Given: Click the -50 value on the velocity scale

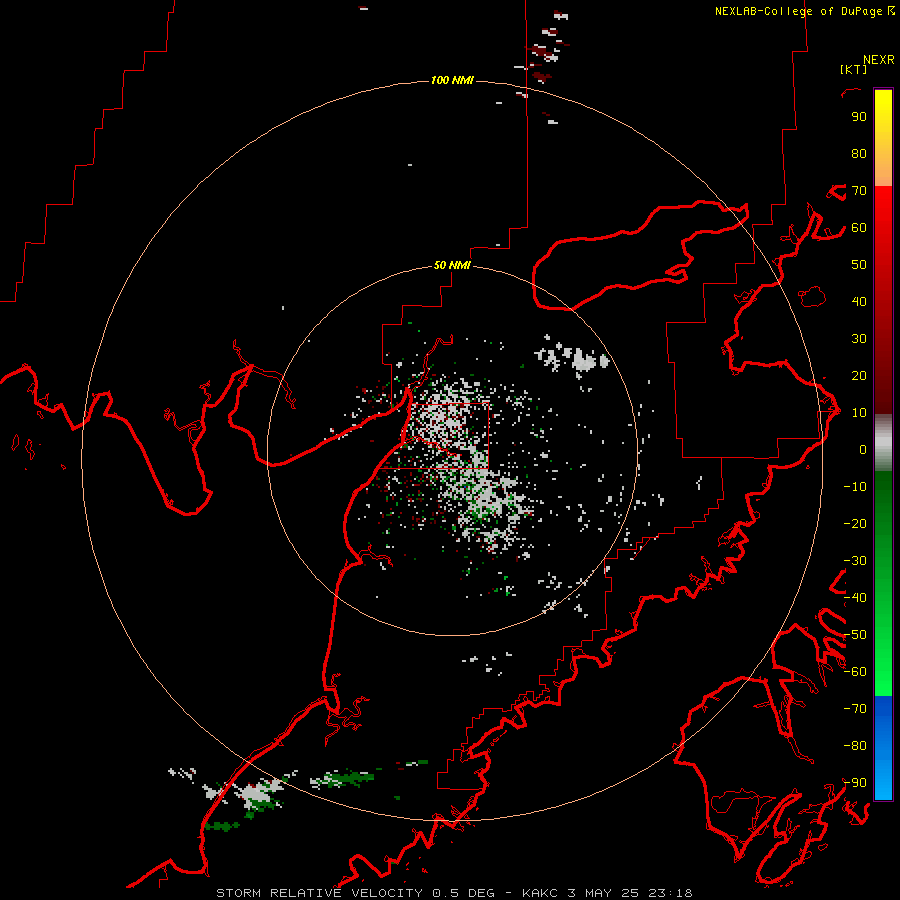Looking at the screenshot, I should point(855,635).
